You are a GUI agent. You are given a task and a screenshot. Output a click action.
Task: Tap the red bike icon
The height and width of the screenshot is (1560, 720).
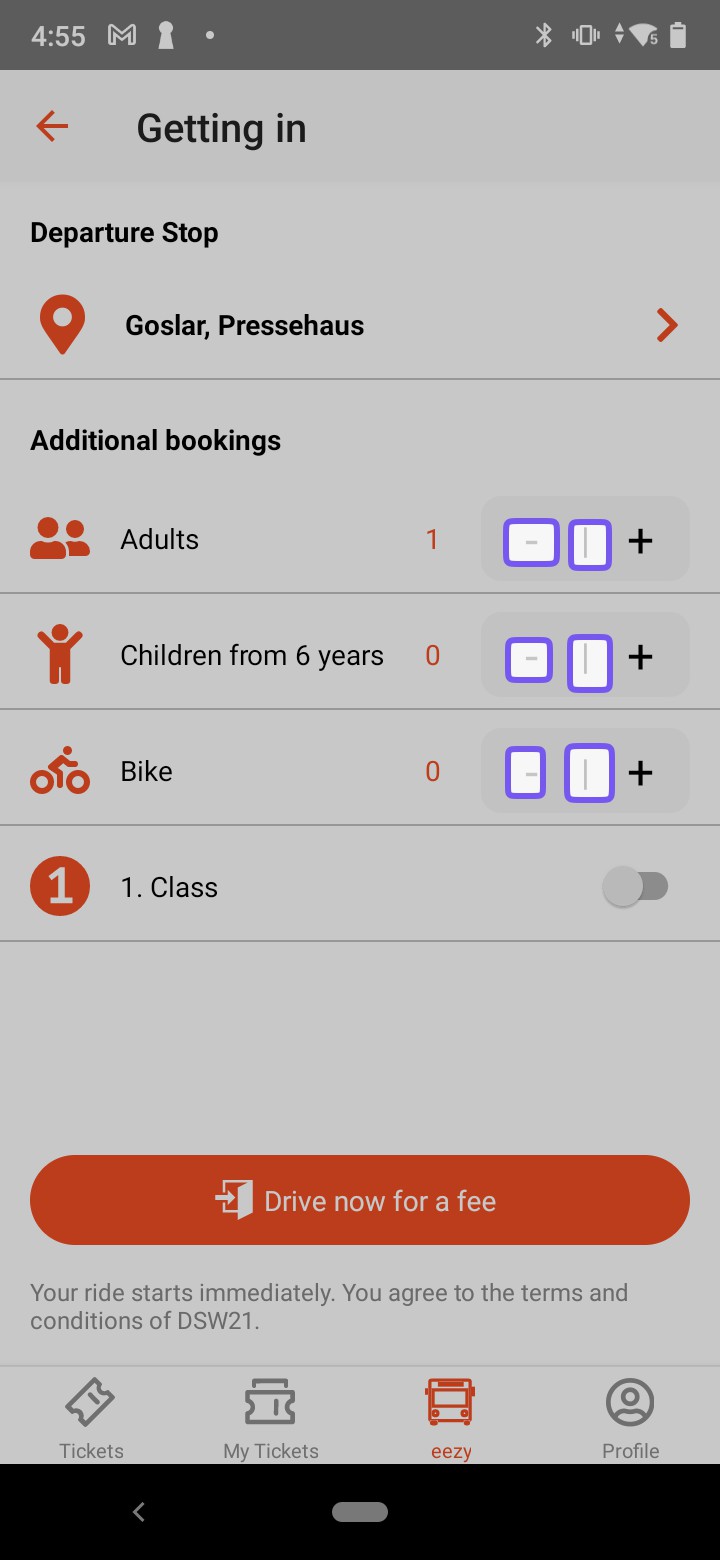coord(60,771)
